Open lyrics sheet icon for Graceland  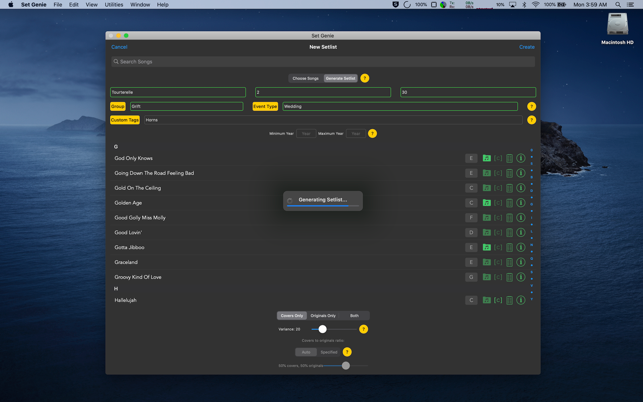coord(509,262)
